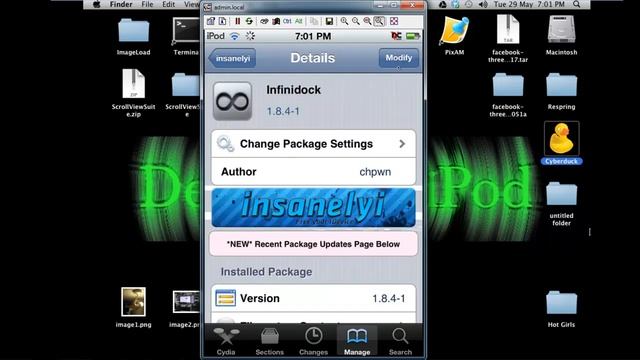
Task: Click the green refresh screen icon
Action: pyautogui.click(x=249, y=21)
